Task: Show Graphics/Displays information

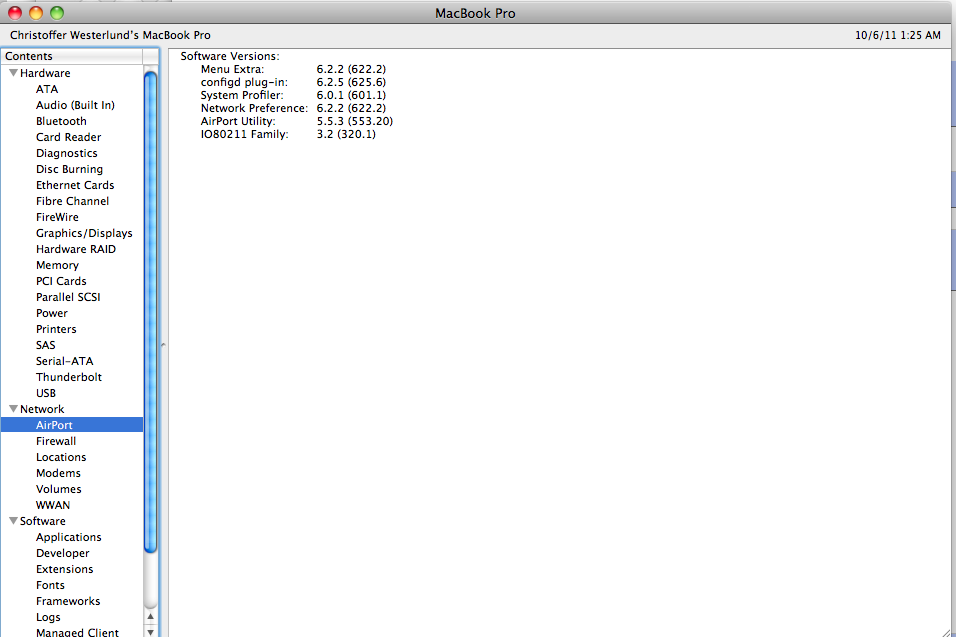Action: pyautogui.click(x=84, y=233)
